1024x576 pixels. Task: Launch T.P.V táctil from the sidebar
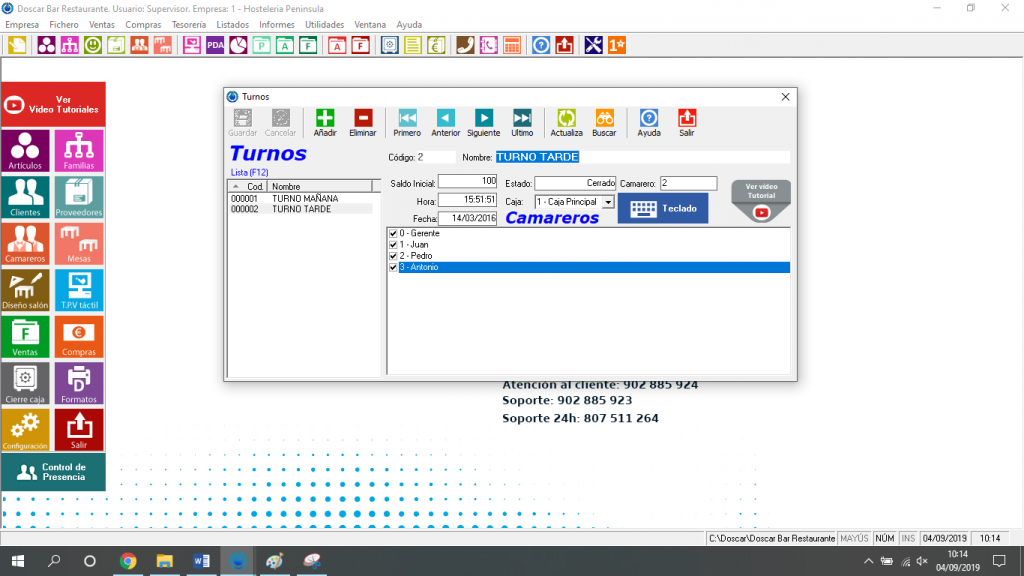tap(79, 290)
